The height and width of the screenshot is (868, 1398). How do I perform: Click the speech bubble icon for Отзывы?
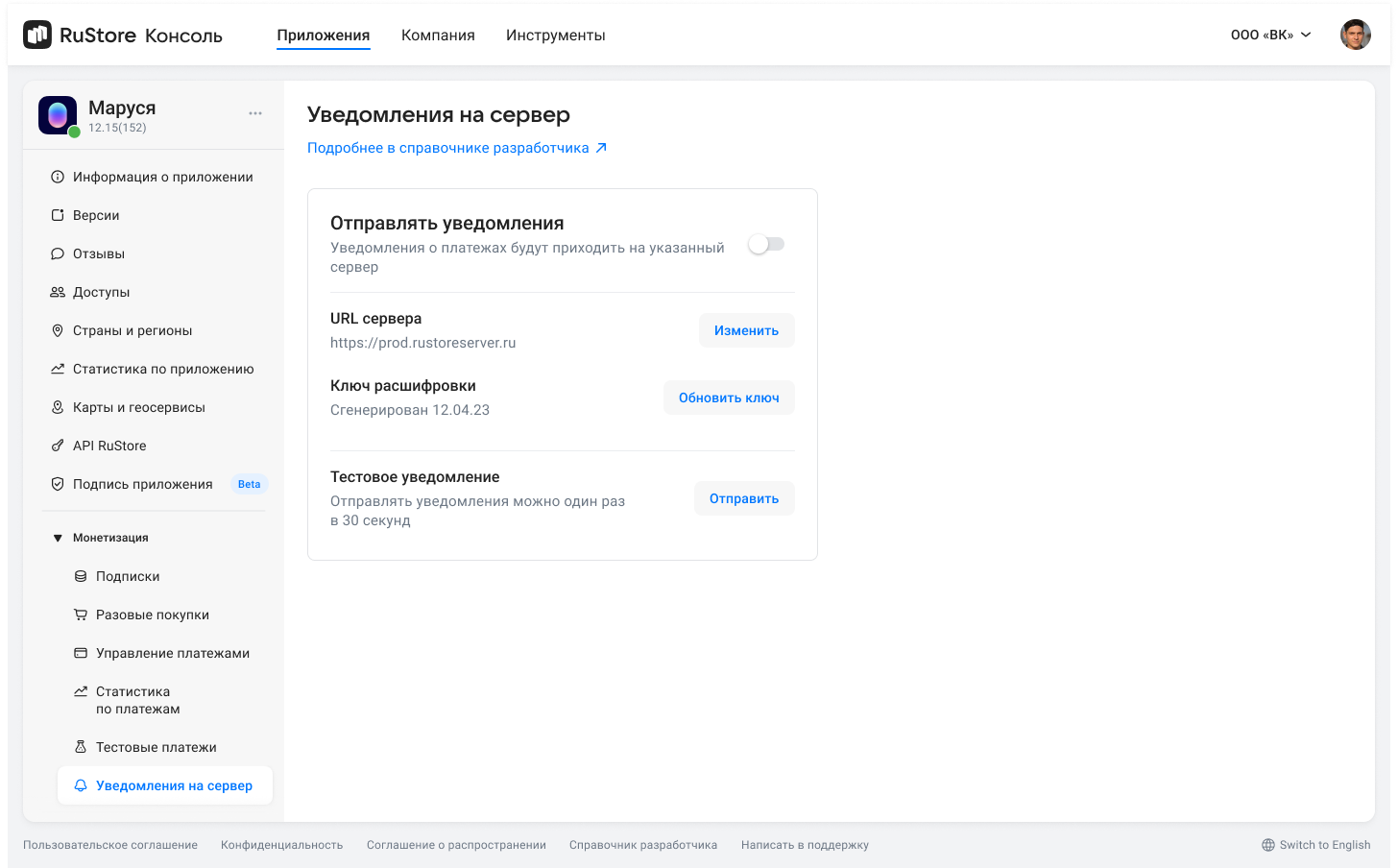58,253
